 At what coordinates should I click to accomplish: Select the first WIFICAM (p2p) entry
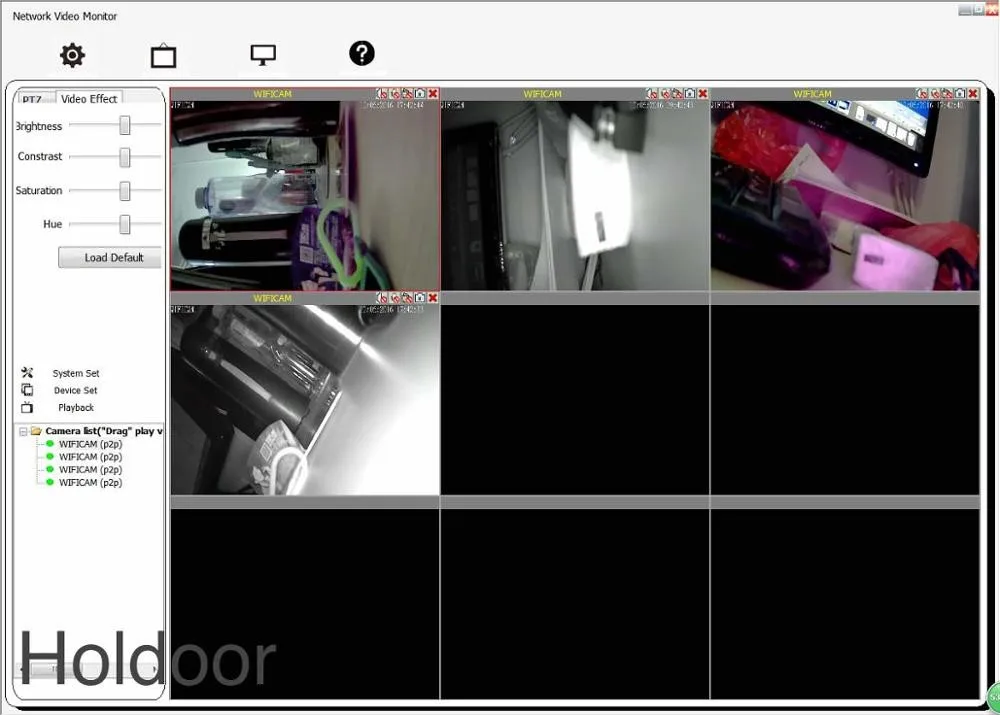click(x=90, y=444)
